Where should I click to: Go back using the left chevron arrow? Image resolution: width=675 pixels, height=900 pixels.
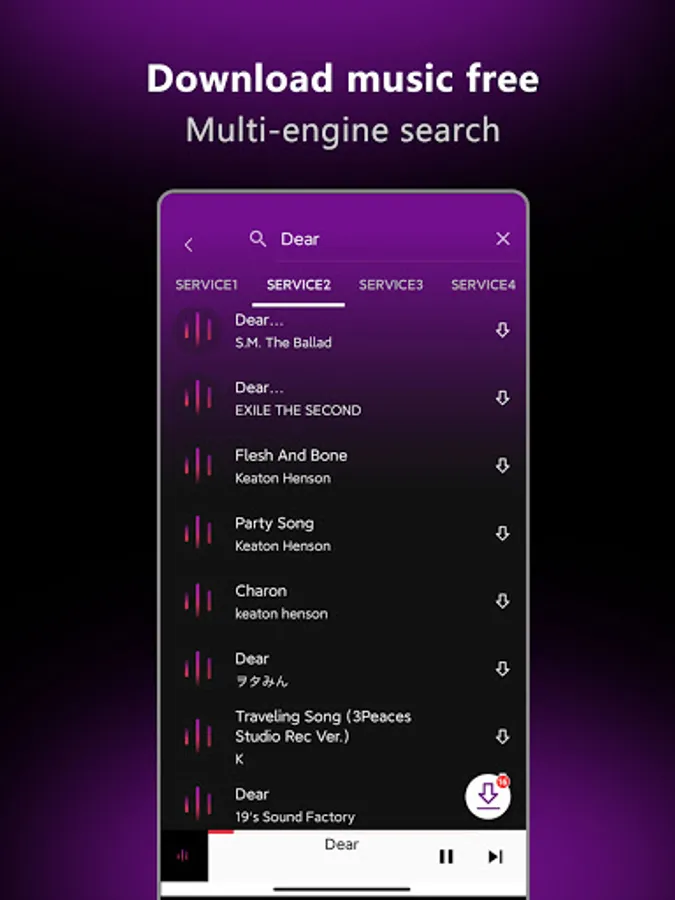pyautogui.click(x=188, y=245)
